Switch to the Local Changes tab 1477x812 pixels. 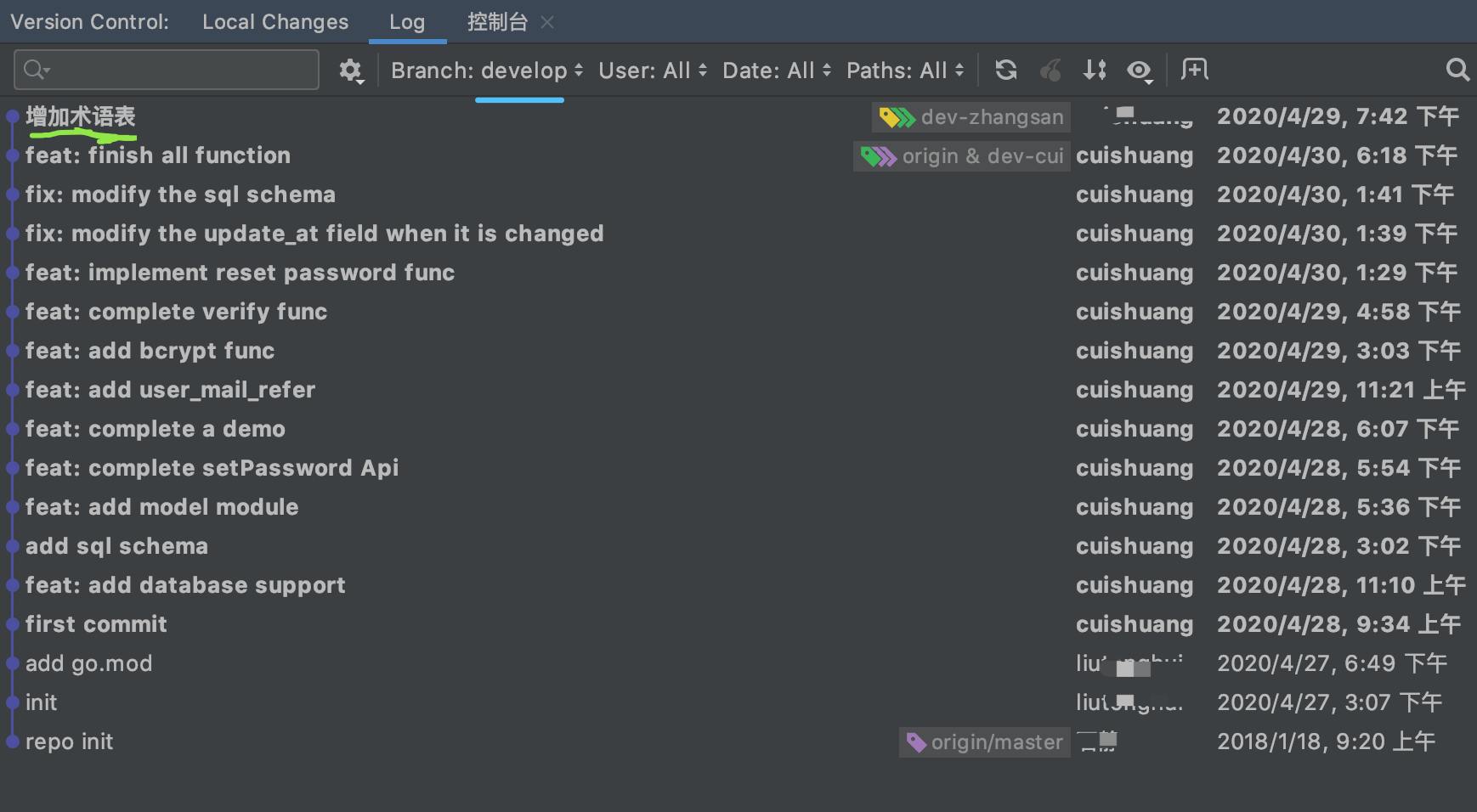click(275, 22)
